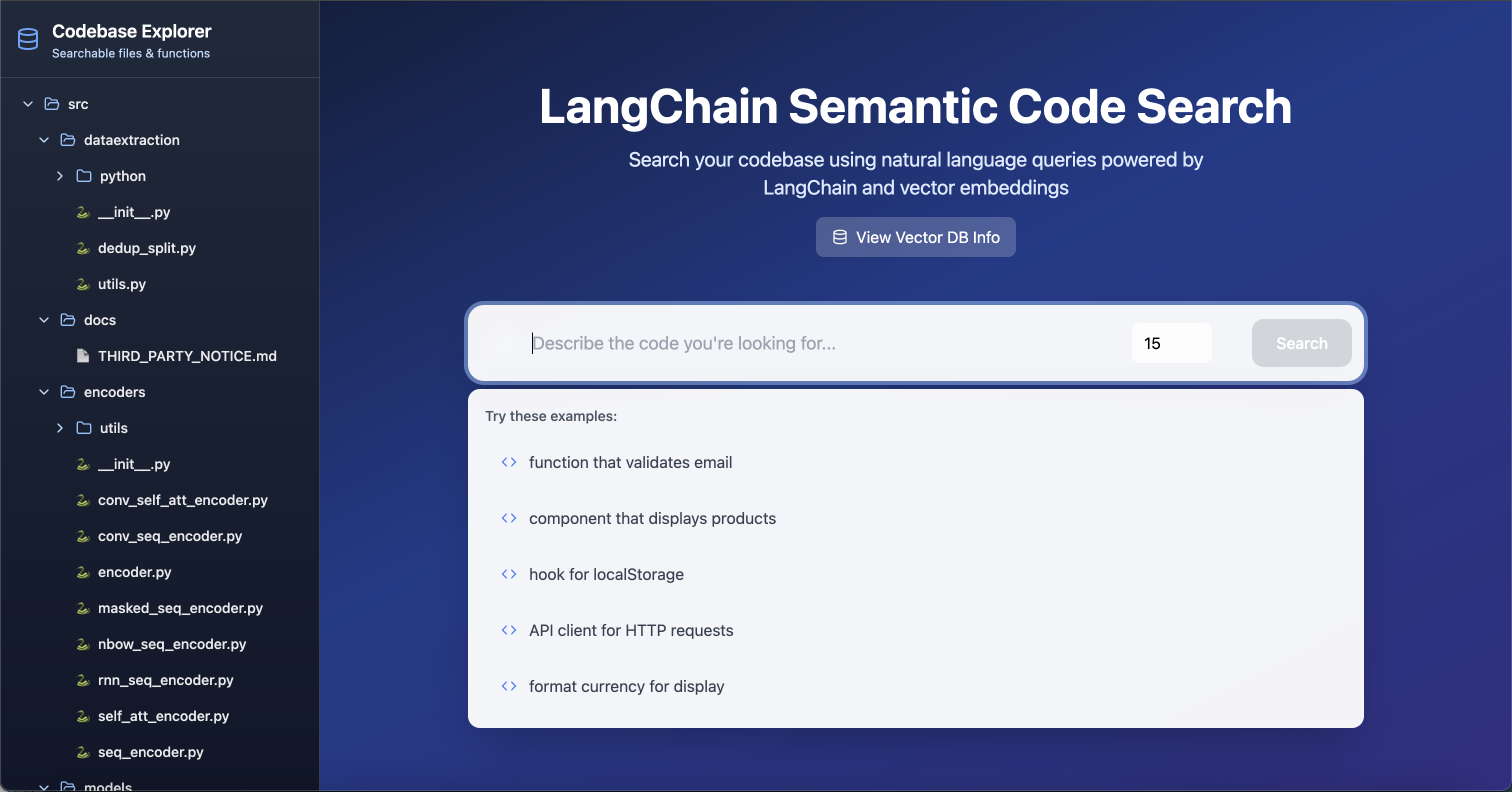Open View Vector DB Info

(915, 237)
